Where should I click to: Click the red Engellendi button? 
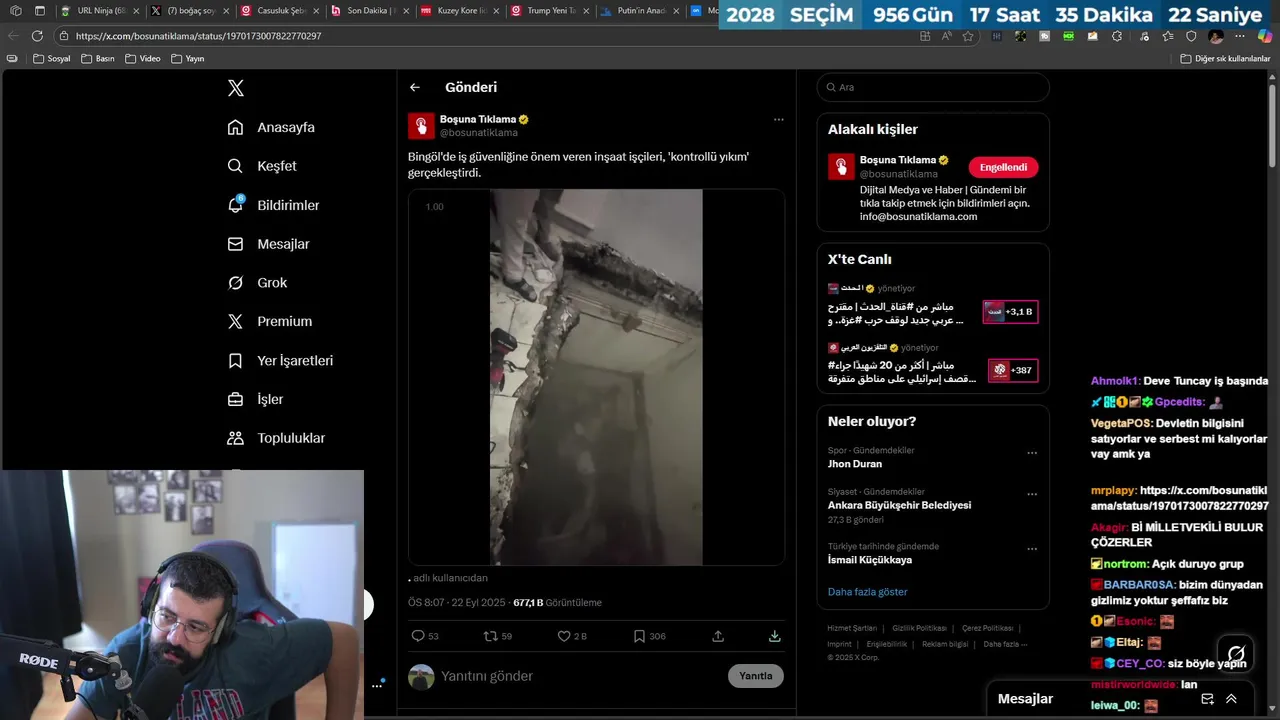1003,167
